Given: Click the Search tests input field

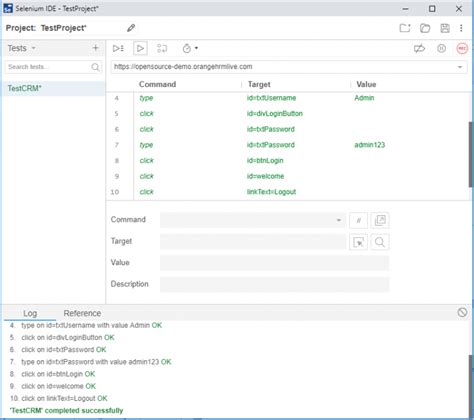Looking at the screenshot, I should (x=48, y=67).
